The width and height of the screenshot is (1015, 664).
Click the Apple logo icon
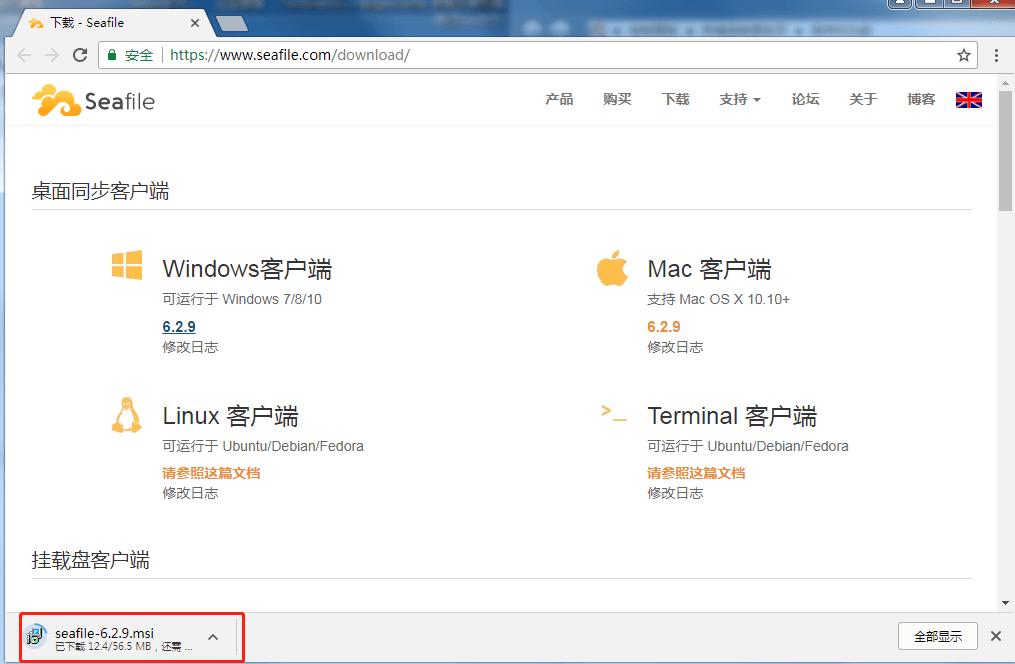[612, 268]
